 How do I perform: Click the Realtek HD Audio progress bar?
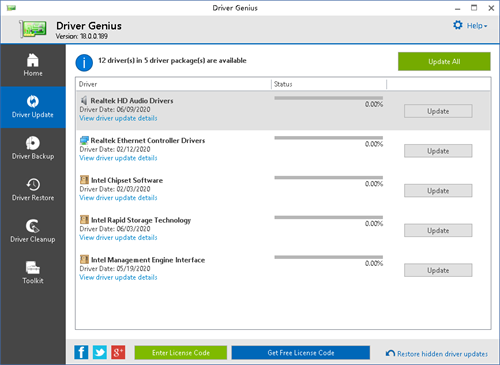pyautogui.click(x=329, y=98)
